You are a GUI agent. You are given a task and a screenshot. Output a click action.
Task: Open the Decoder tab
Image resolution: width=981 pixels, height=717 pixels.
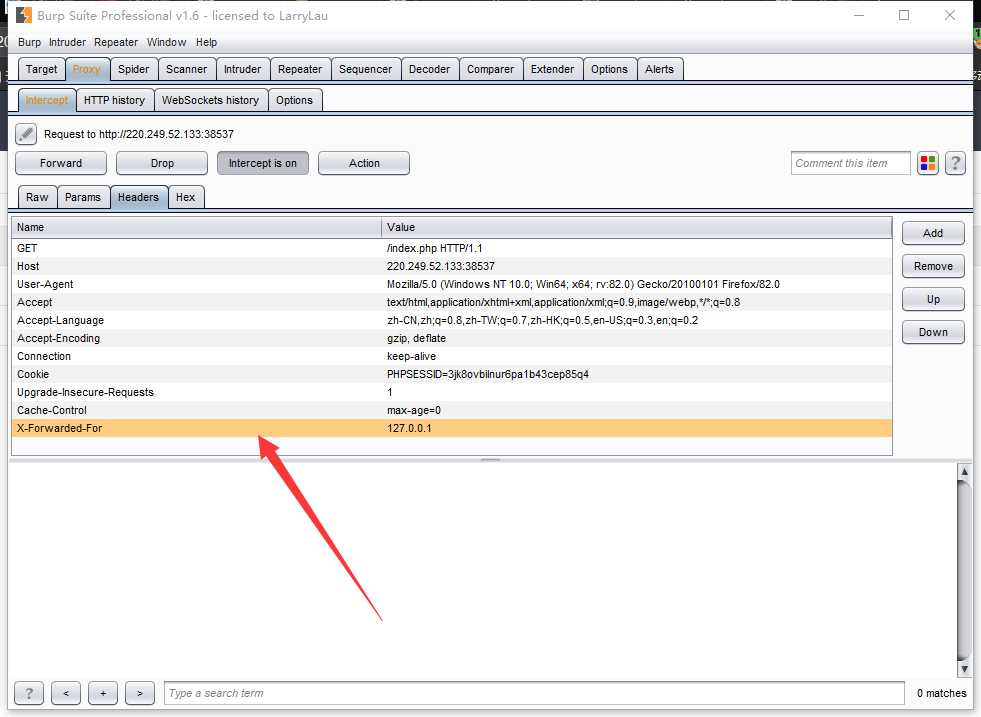[429, 69]
